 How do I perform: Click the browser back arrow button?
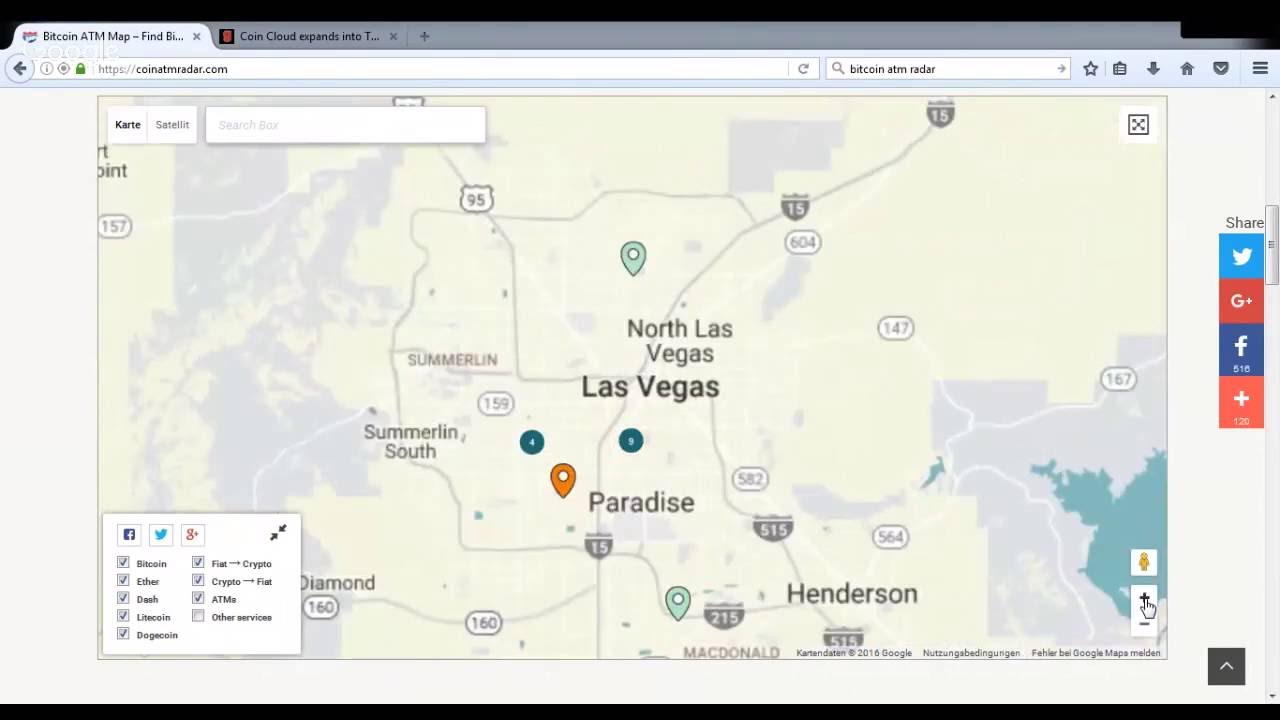(x=19, y=69)
